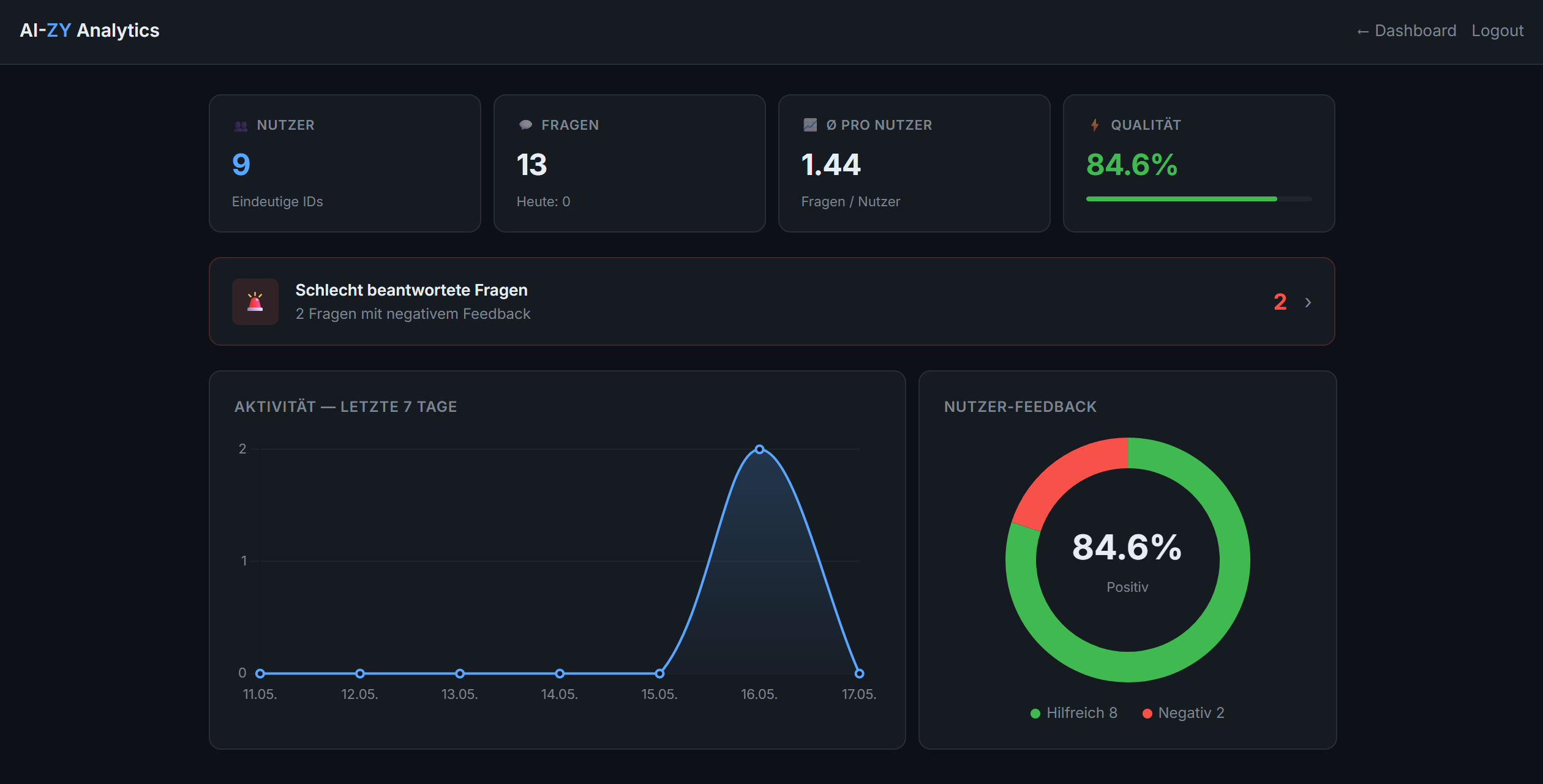1543x784 pixels.
Task: Click the red siren alert icon
Action: pos(255,302)
